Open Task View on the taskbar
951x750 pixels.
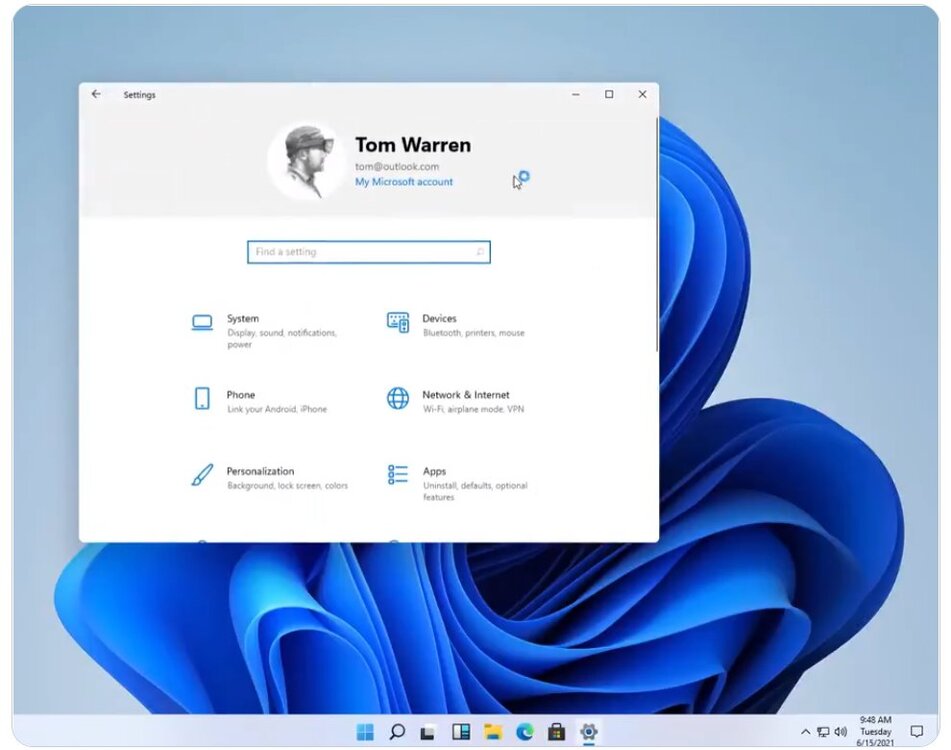pyautogui.click(x=428, y=732)
